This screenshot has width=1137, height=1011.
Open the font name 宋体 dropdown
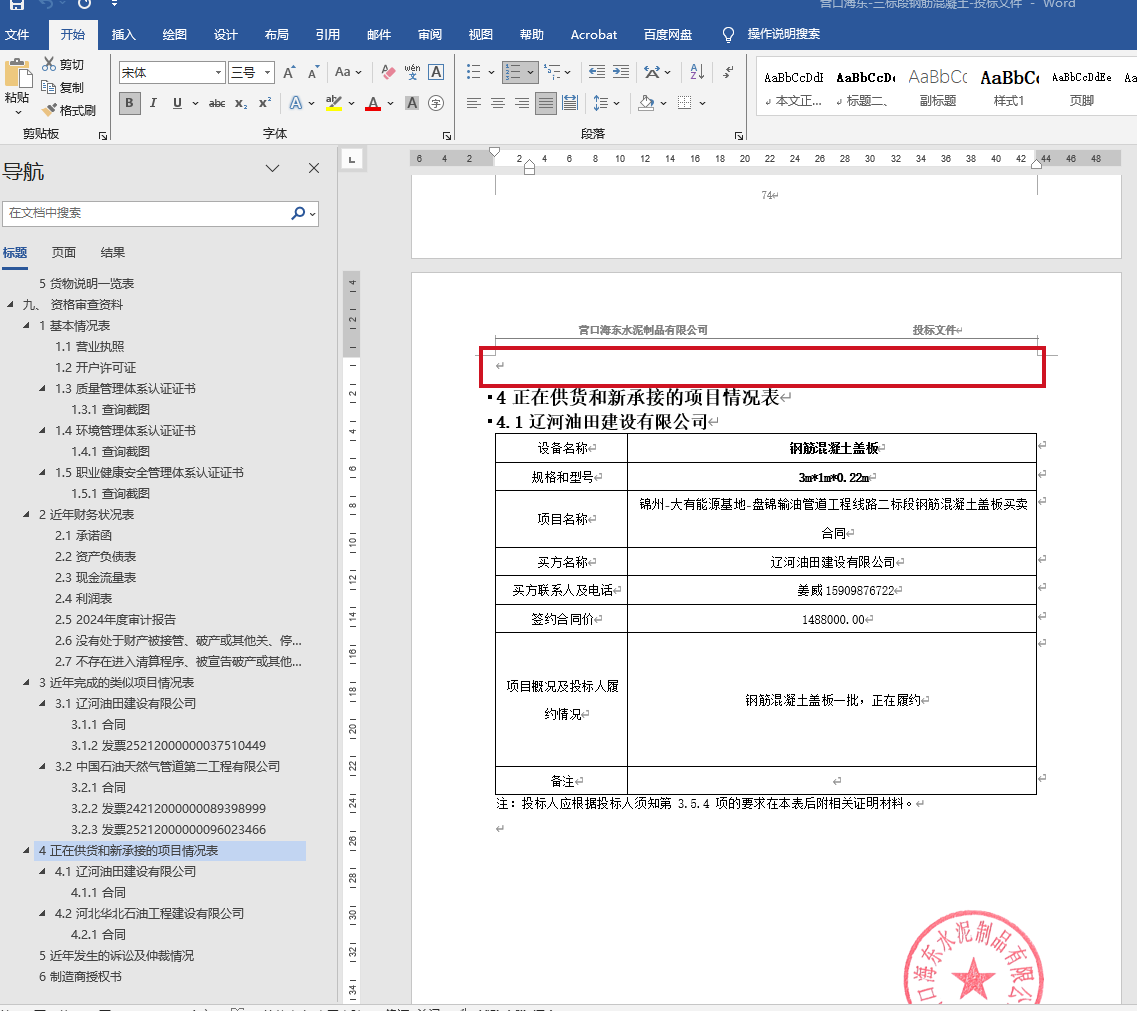(x=218, y=73)
